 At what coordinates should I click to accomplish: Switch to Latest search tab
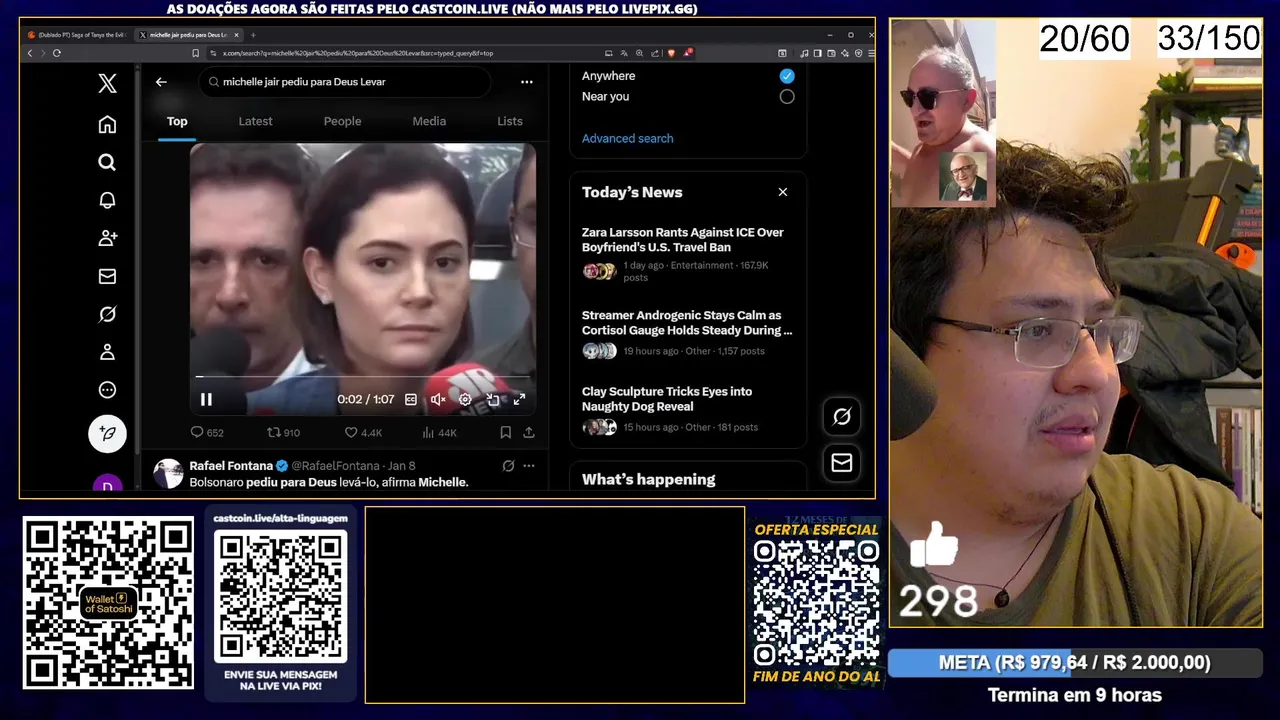[255, 121]
